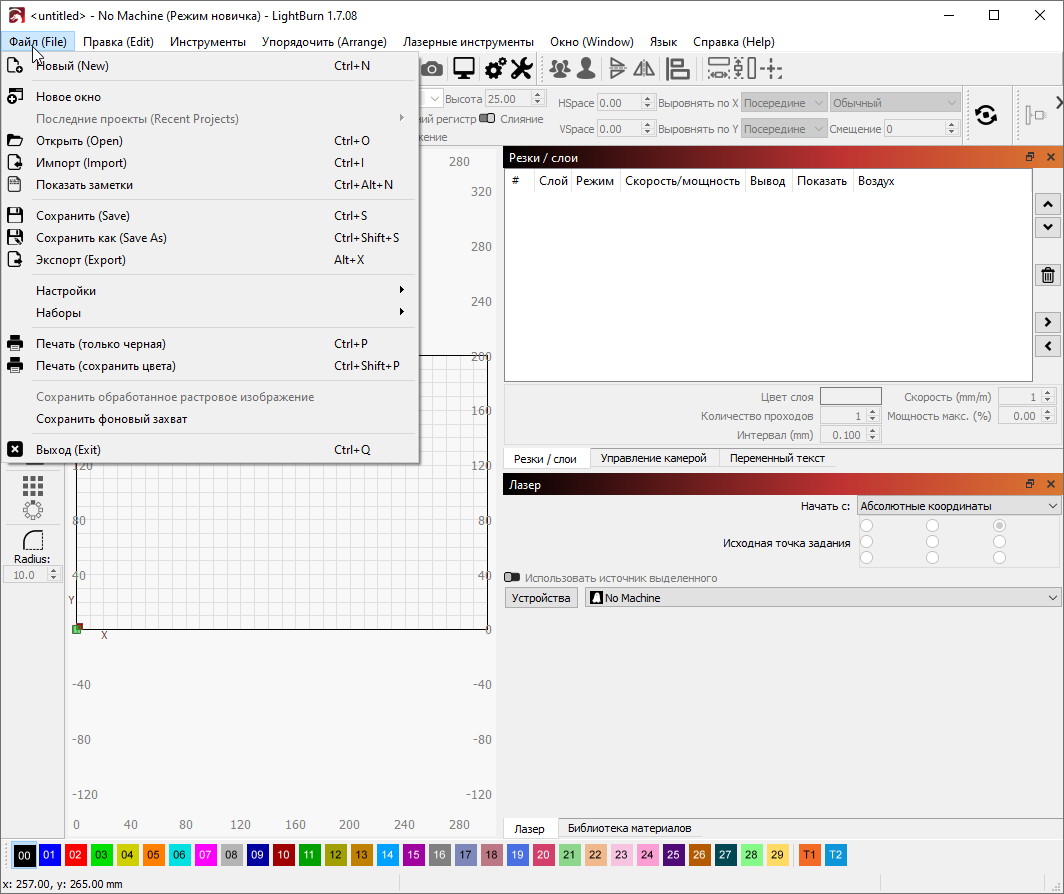Switch to Управление камерой tab

pyautogui.click(x=653, y=458)
